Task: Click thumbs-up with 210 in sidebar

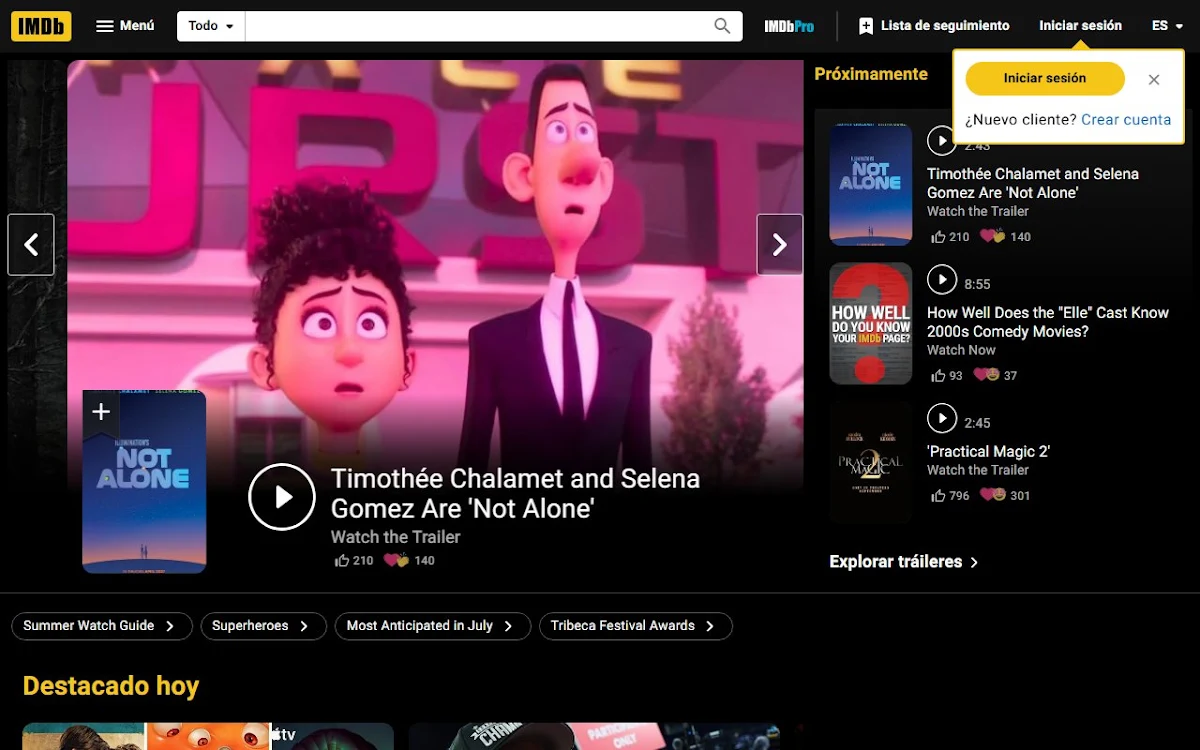Action: [x=950, y=237]
